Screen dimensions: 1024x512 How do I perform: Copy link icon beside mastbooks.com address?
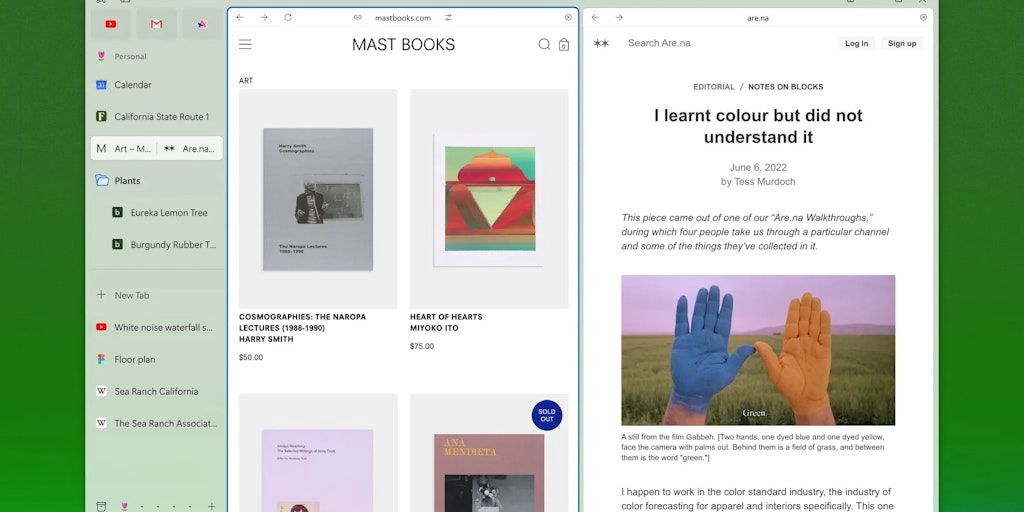(x=358, y=17)
